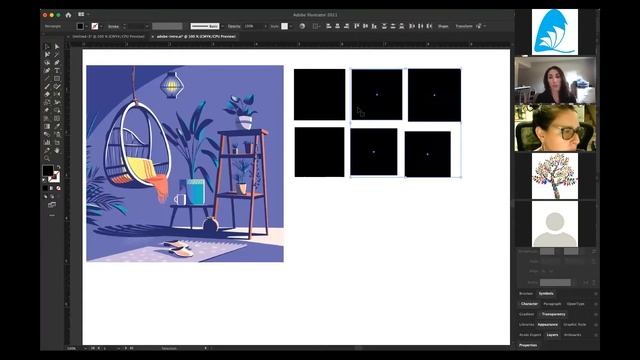Click Horizontal Align Left icon
The width and height of the screenshot is (640, 360).
pos(329,26)
